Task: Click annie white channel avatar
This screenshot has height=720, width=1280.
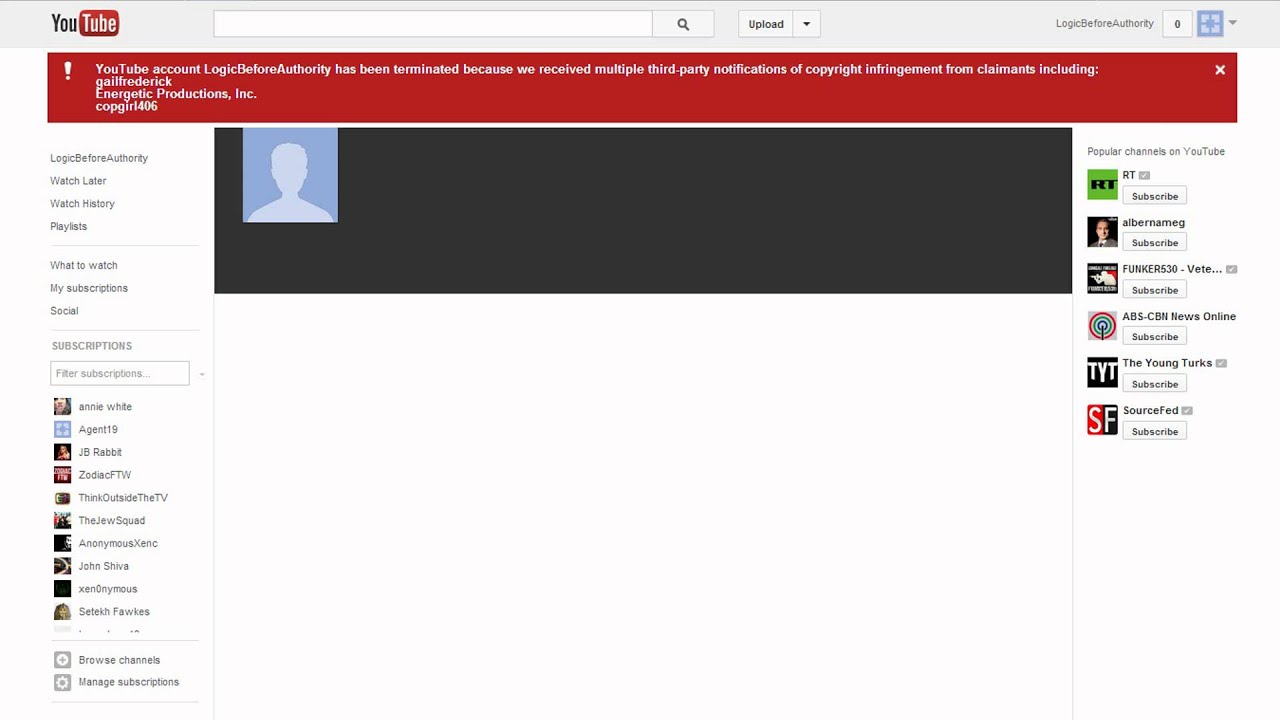Action: (62, 407)
